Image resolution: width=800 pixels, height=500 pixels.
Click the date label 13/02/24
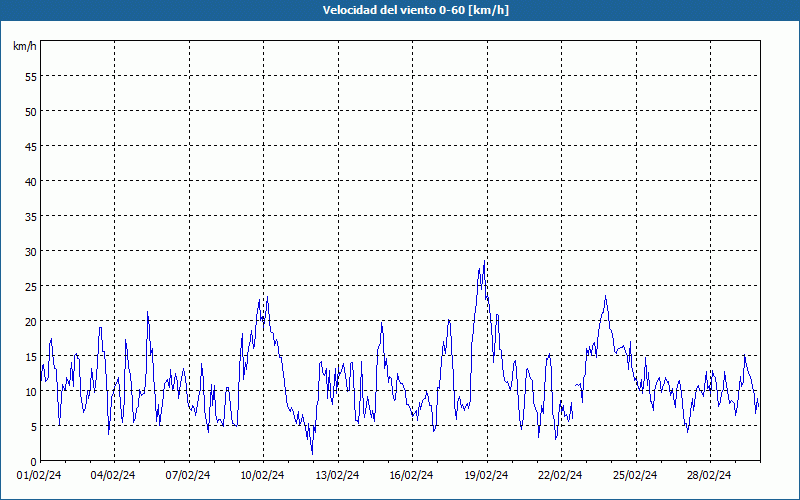coord(337,476)
